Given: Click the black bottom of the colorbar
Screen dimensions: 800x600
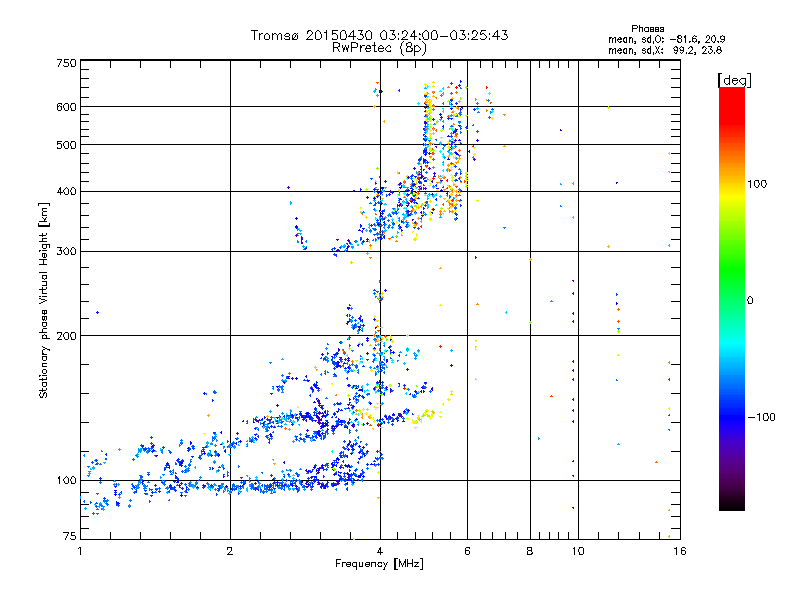Looking at the screenshot, I should (x=732, y=503).
